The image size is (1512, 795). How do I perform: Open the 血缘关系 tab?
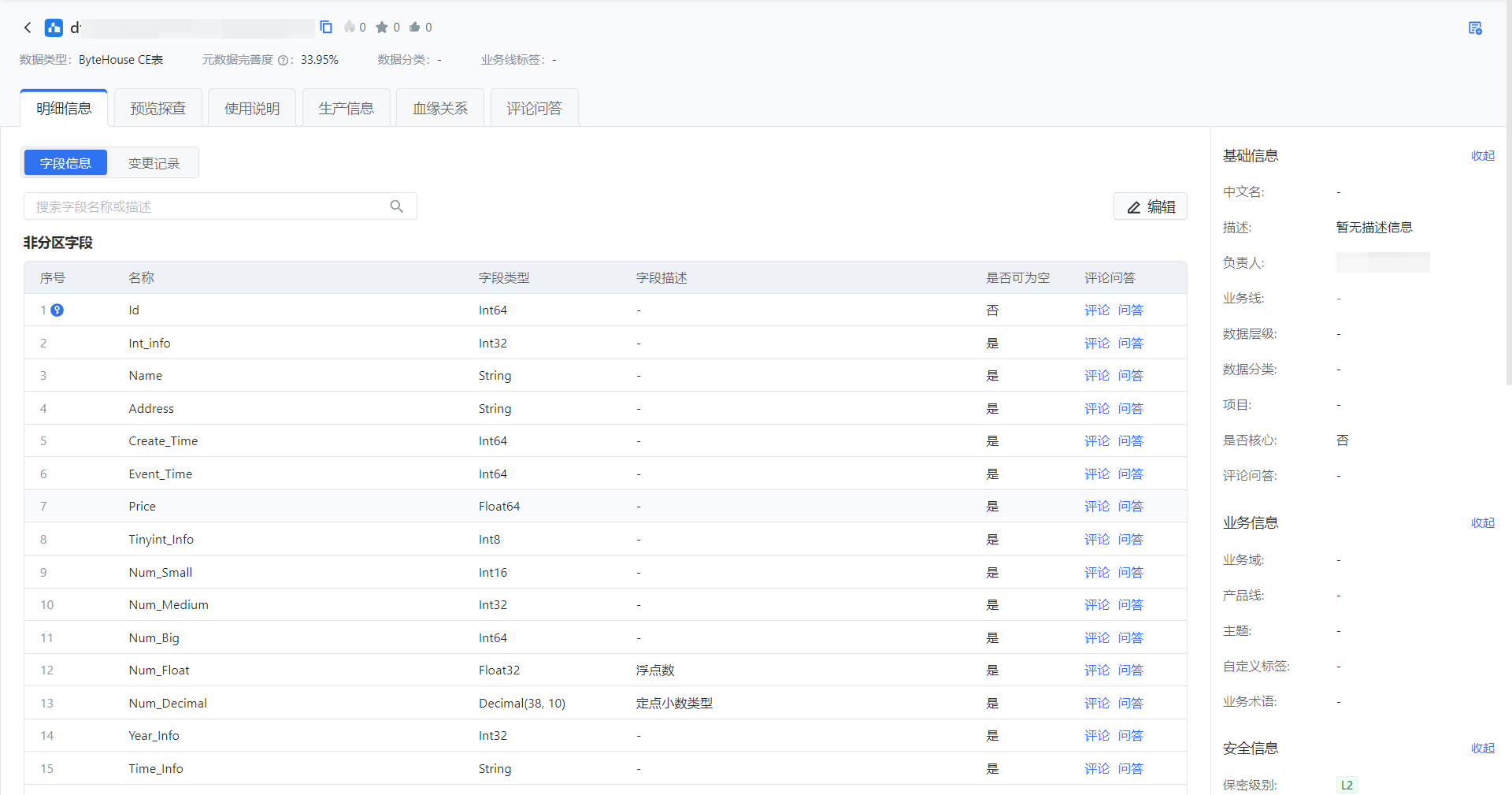coord(440,108)
